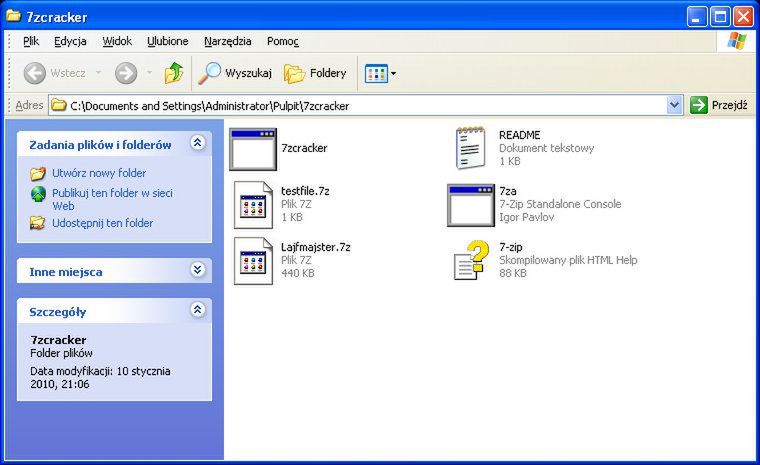Select the 7-zip HTML Help icon
The image size is (760, 465).
(471, 260)
